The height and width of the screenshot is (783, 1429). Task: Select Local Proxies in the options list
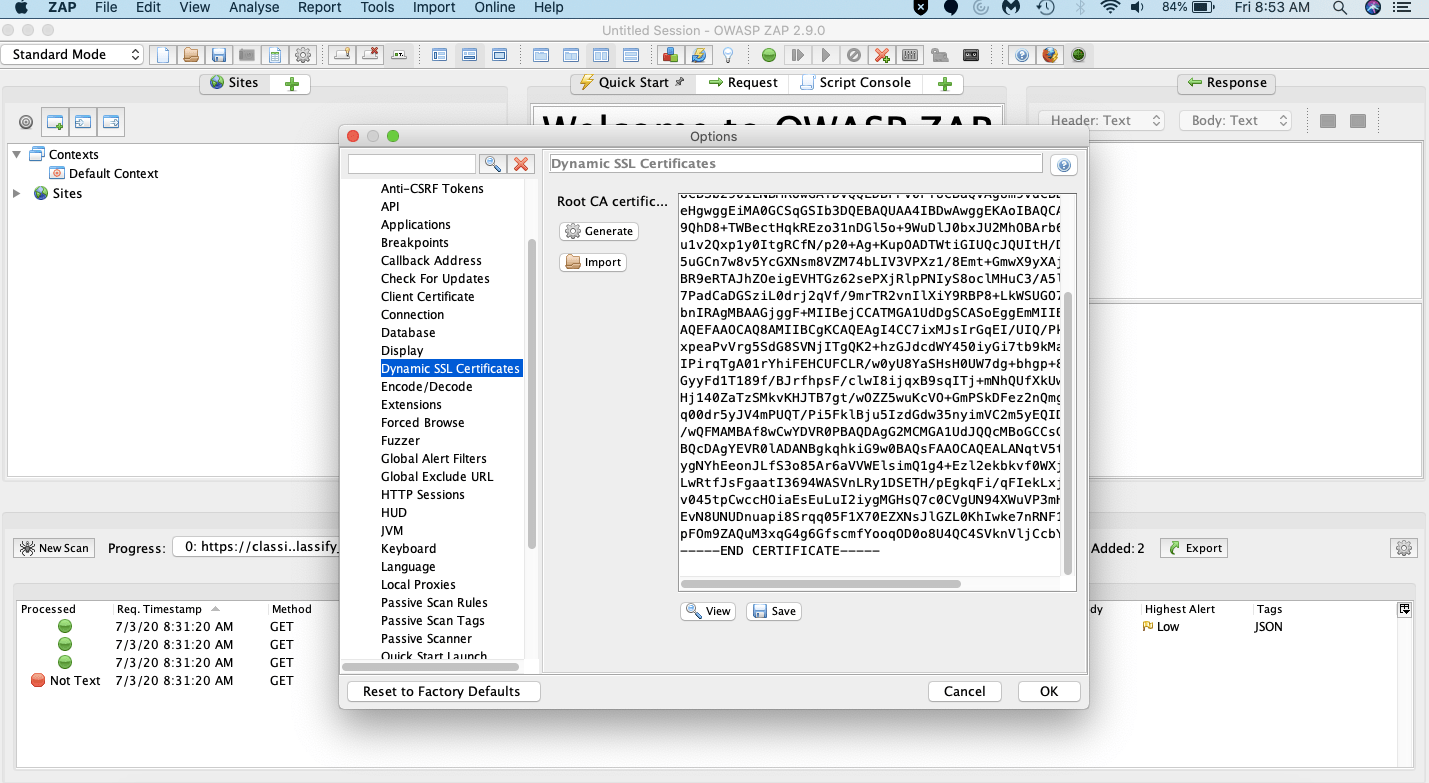[418, 585]
